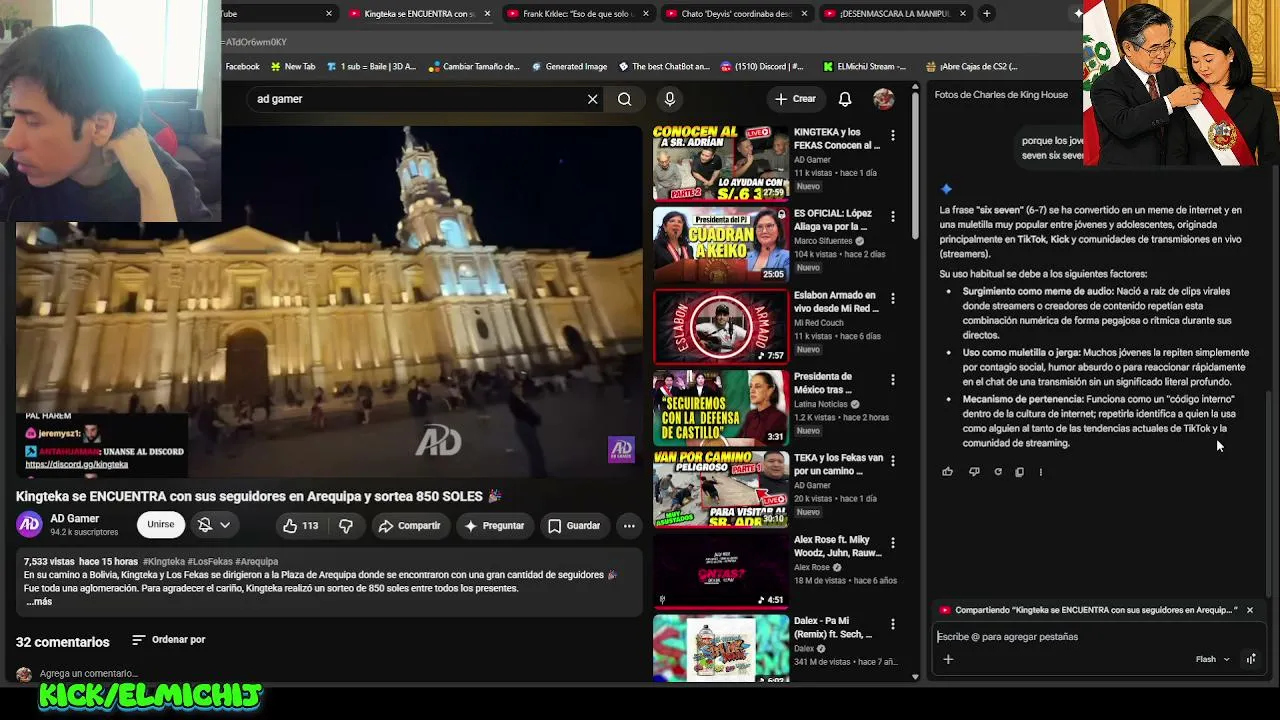Open the Facebook bookmark

click(x=242, y=67)
